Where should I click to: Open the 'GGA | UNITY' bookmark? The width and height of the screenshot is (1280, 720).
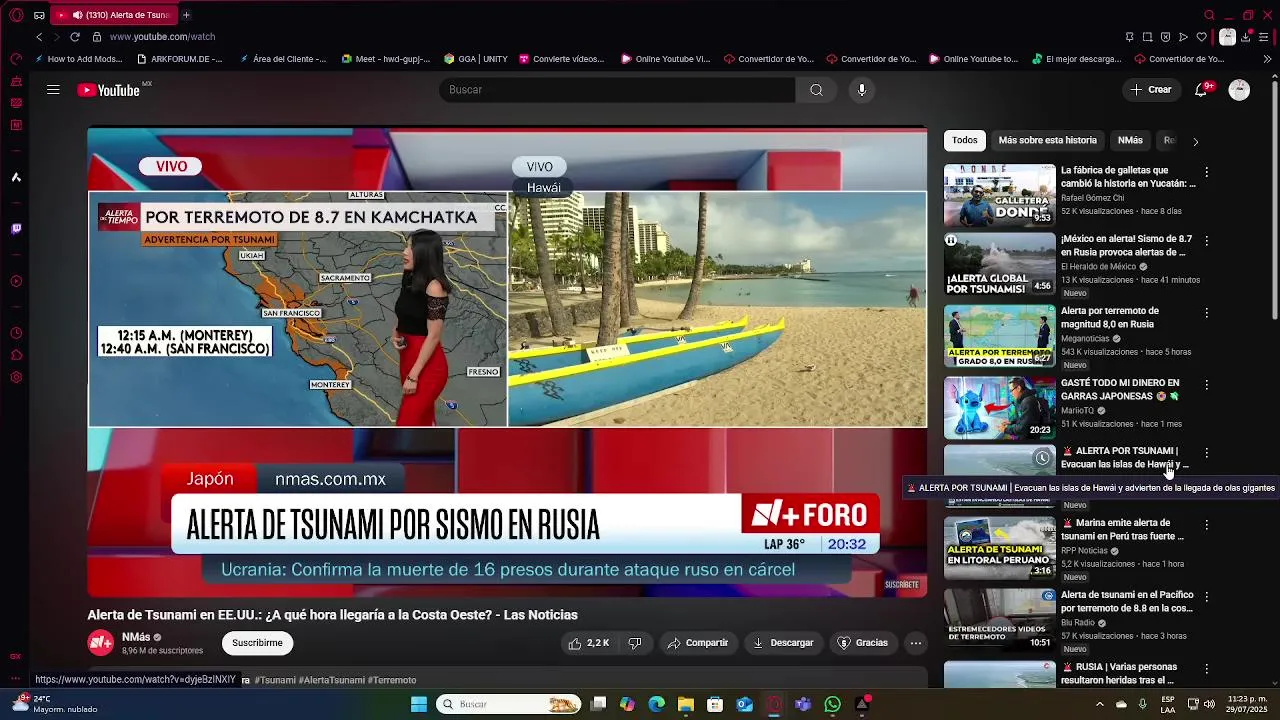[476, 59]
